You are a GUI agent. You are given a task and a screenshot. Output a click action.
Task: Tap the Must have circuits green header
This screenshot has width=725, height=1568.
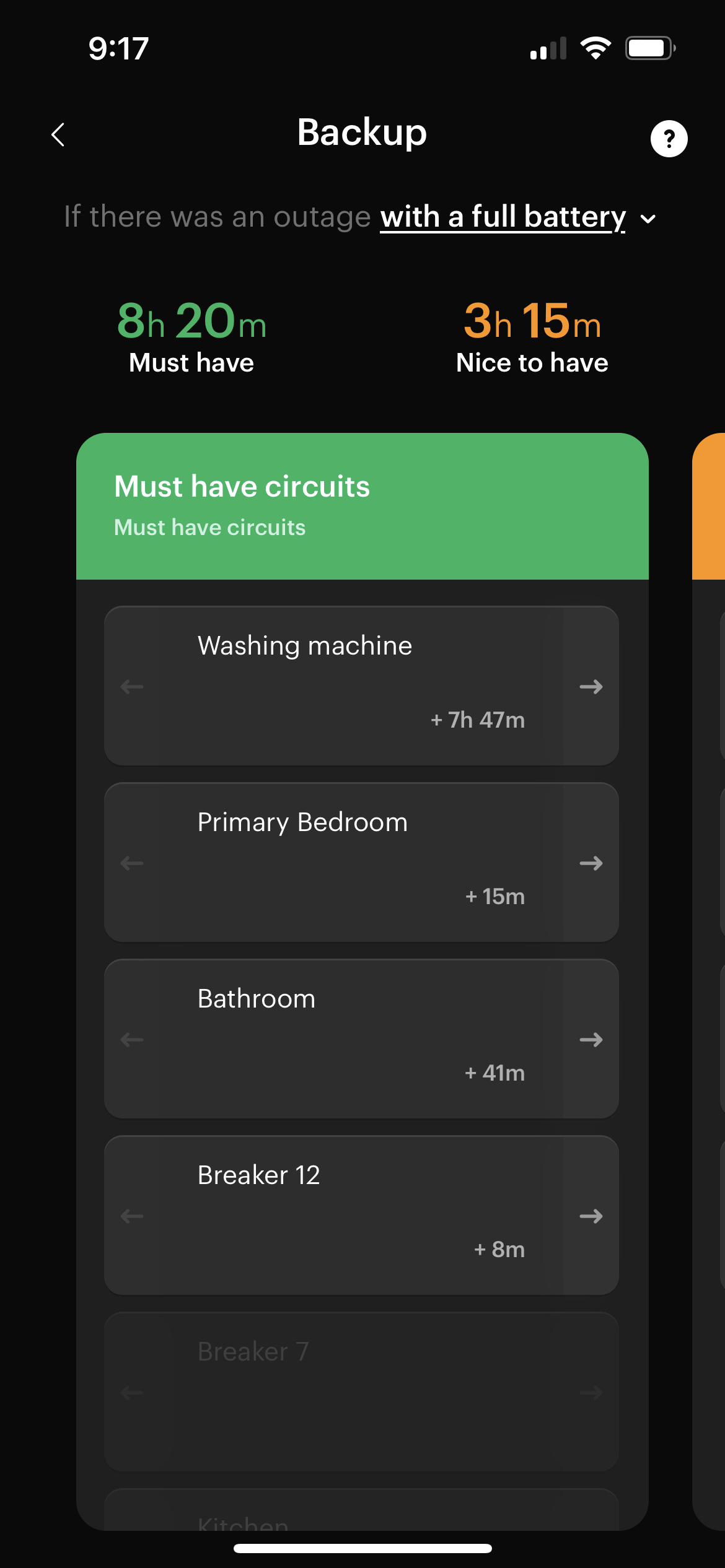[x=362, y=506]
